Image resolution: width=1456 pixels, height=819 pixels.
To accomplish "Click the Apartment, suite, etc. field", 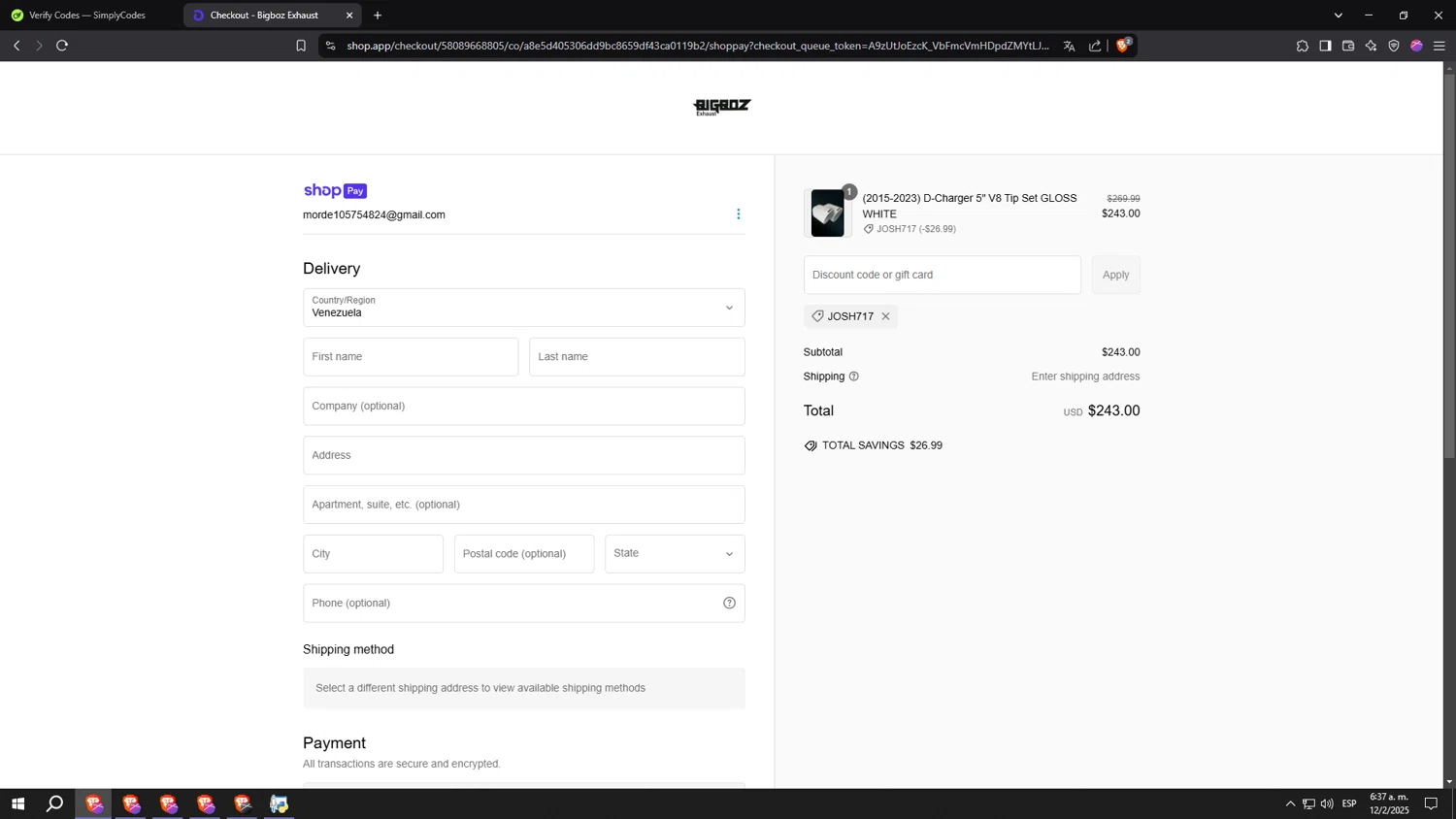I will (x=524, y=505).
